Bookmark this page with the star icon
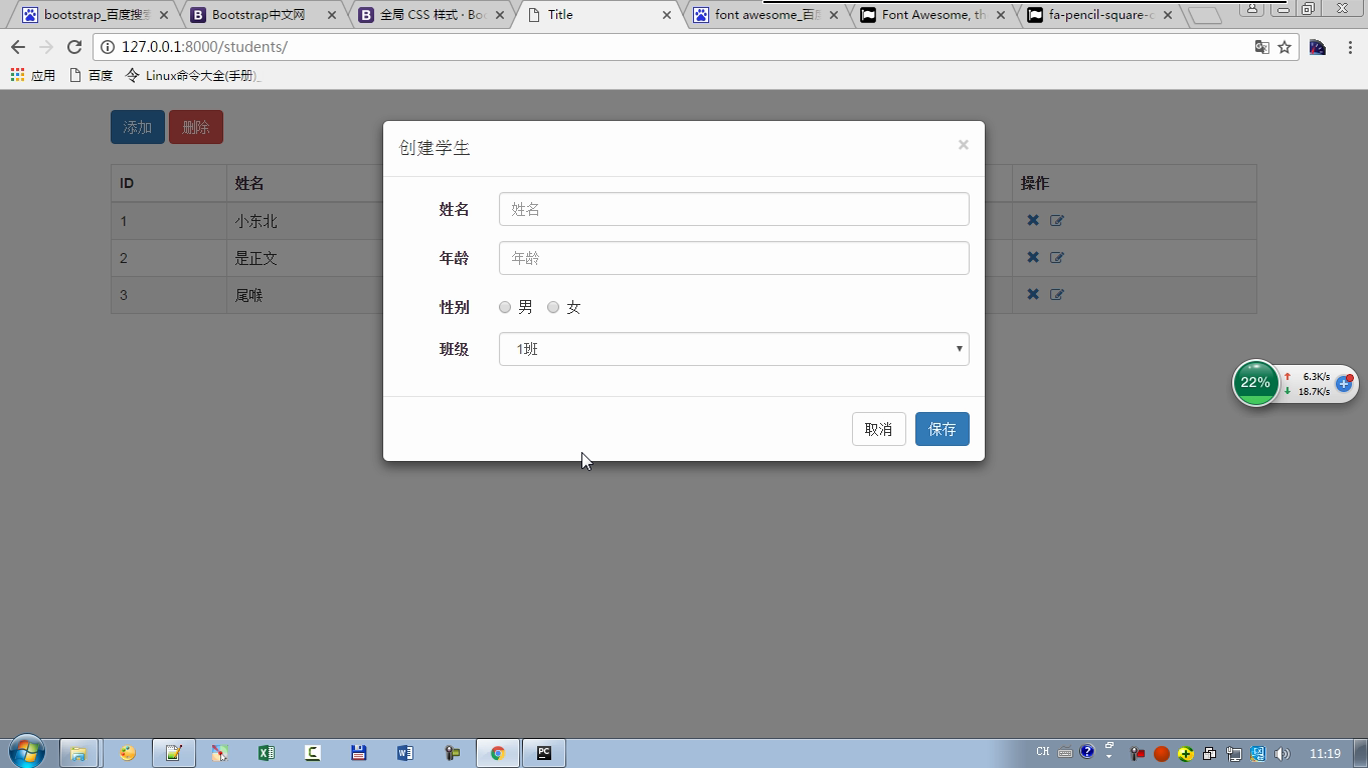This screenshot has width=1368, height=768. point(1285,47)
